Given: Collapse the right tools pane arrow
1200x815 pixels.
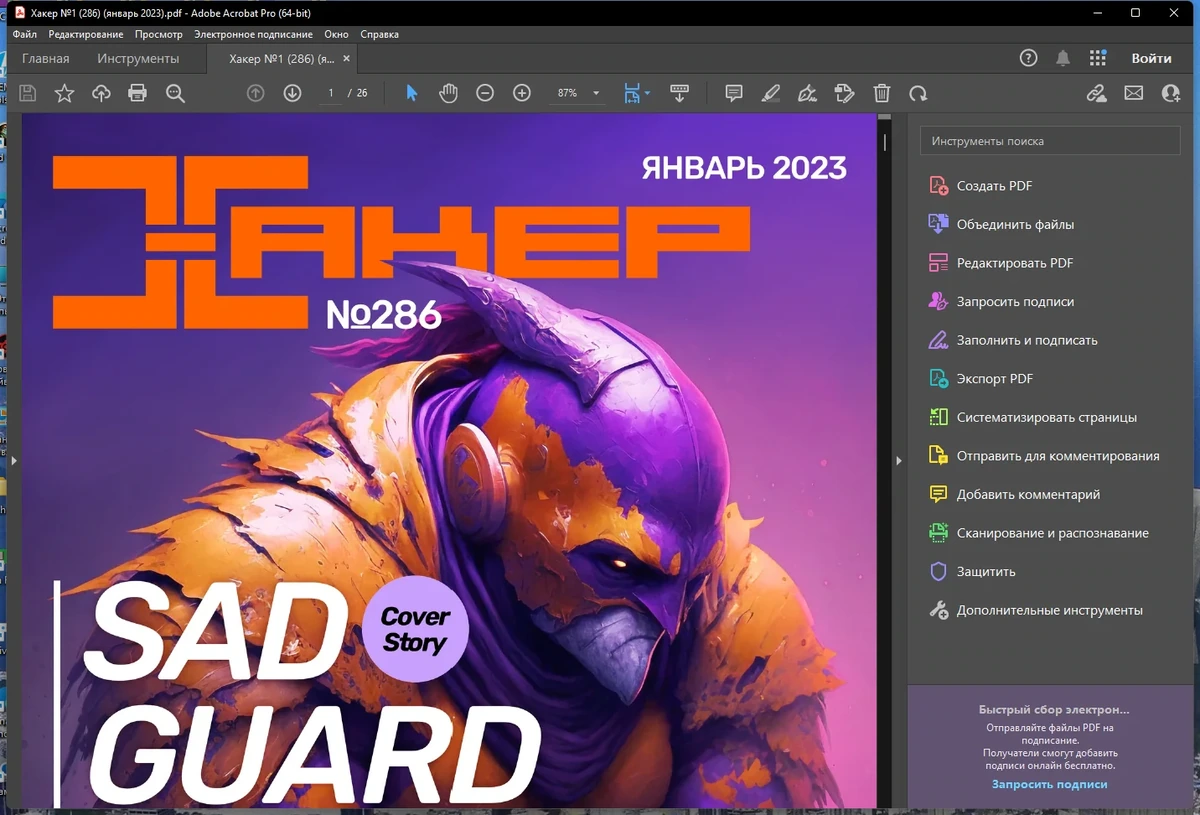Looking at the screenshot, I should click(x=899, y=460).
